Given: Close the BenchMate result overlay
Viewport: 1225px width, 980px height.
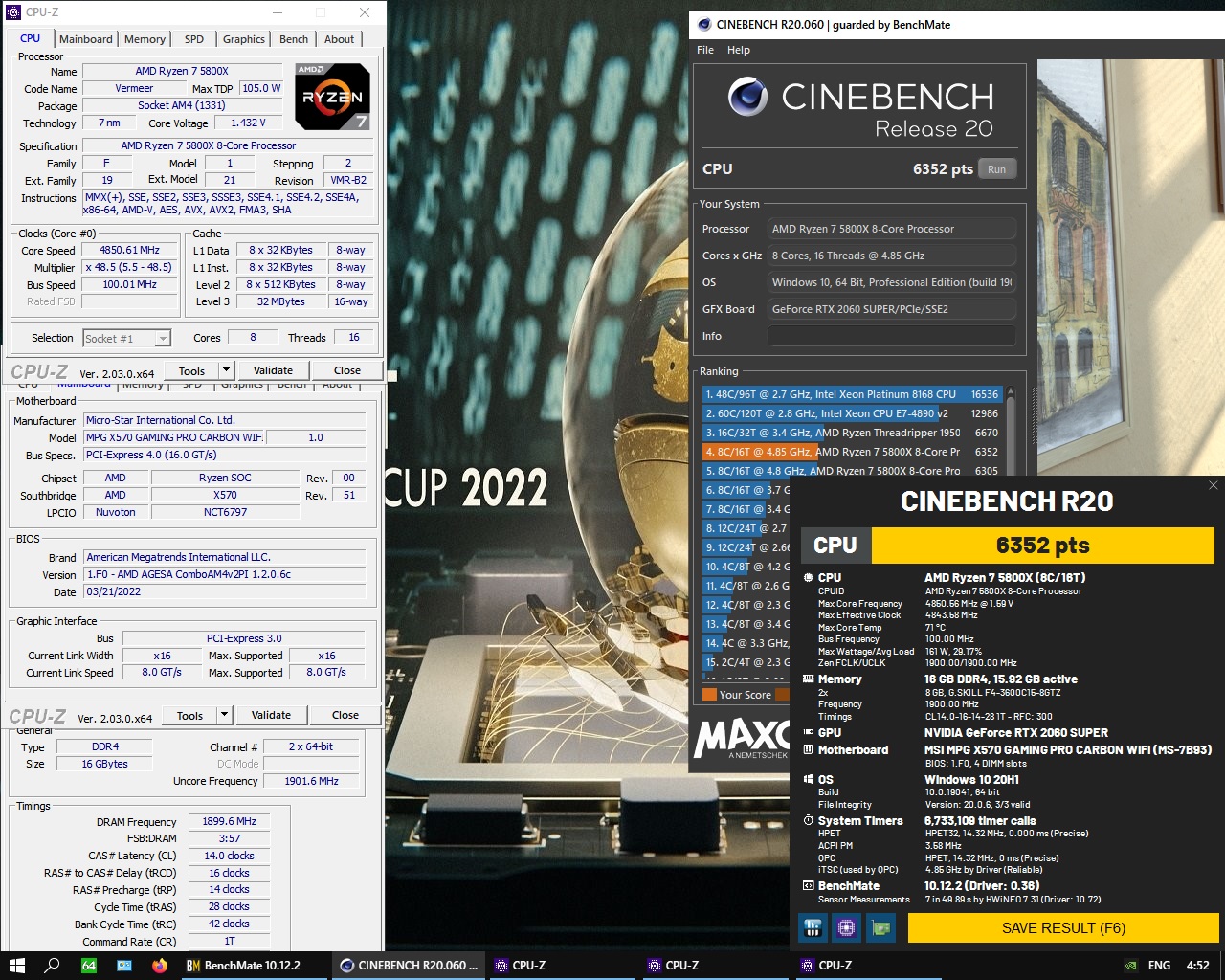Looking at the screenshot, I should 1213,485.
